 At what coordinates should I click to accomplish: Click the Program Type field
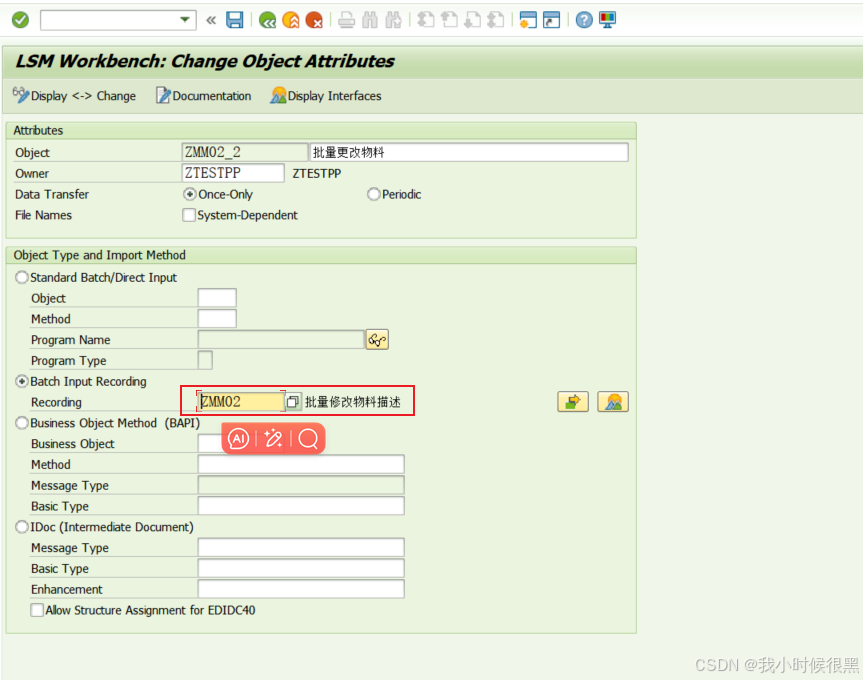pyautogui.click(x=205, y=360)
